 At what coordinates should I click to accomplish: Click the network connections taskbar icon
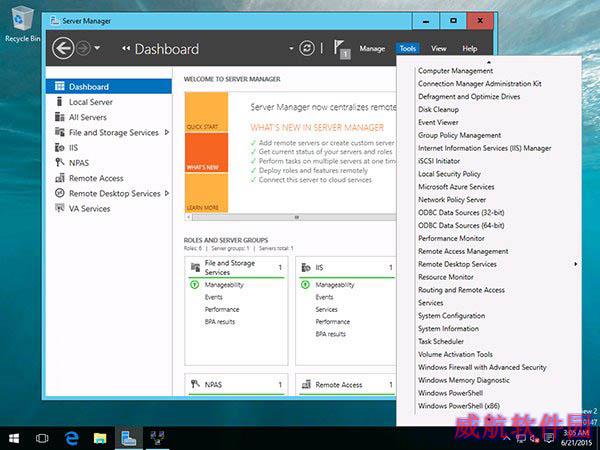click(x=157, y=438)
